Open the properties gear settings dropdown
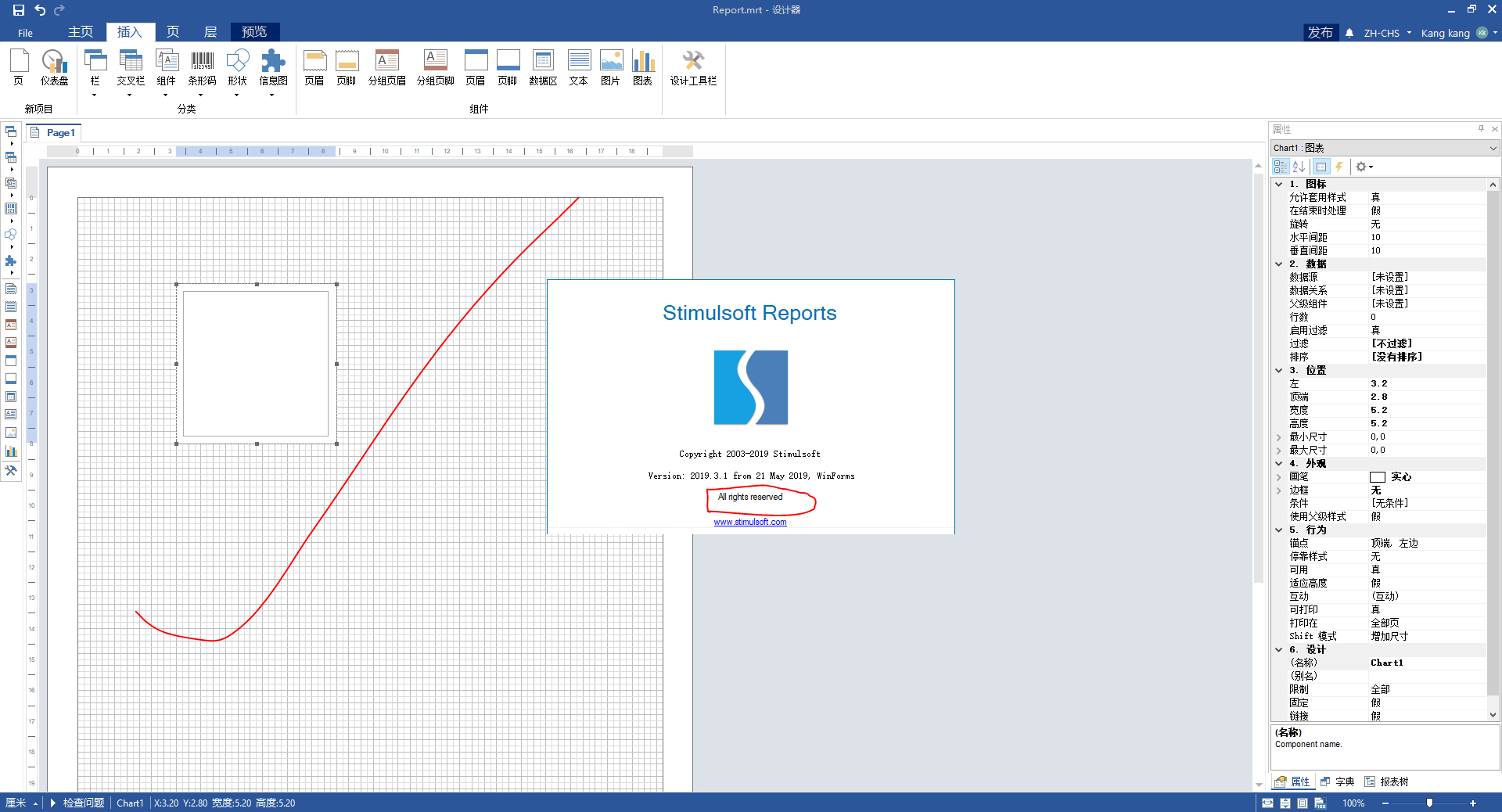This screenshot has width=1502, height=812. (x=1364, y=167)
